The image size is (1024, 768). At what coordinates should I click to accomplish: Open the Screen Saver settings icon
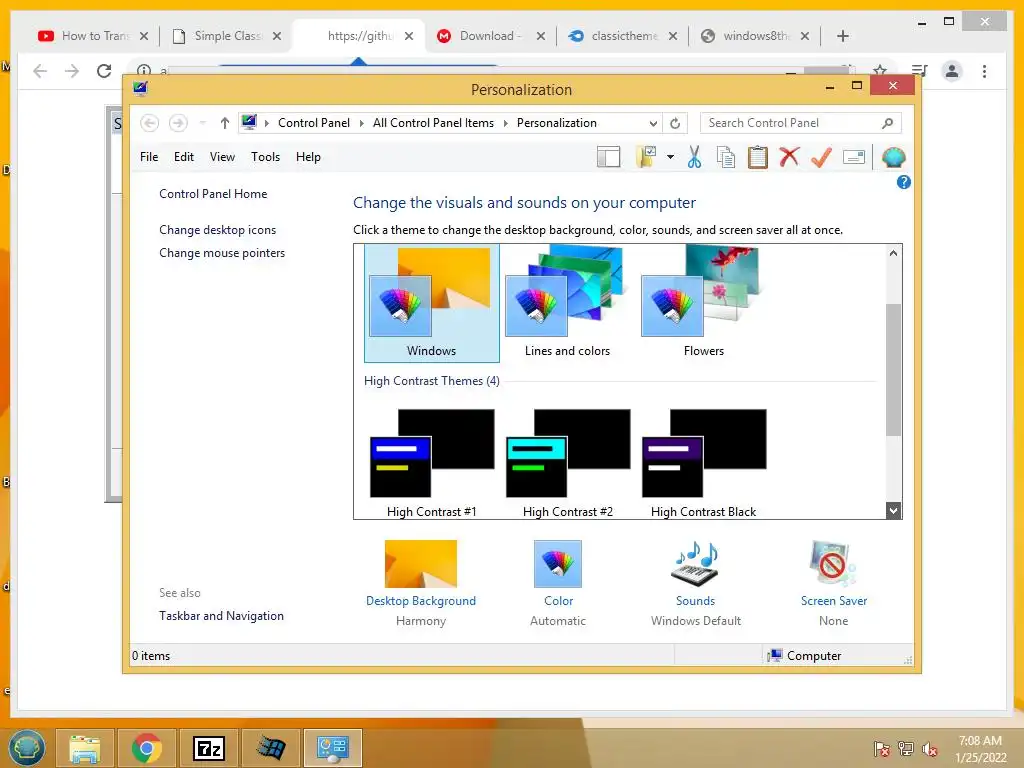click(x=833, y=564)
